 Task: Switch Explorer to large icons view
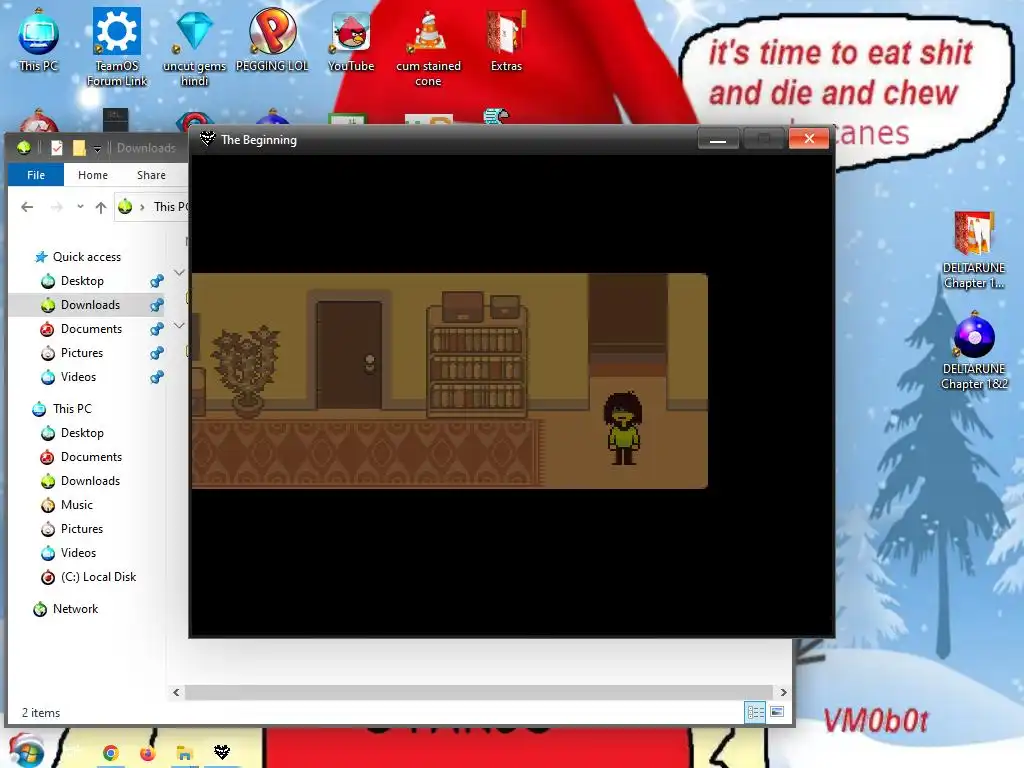coord(777,712)
